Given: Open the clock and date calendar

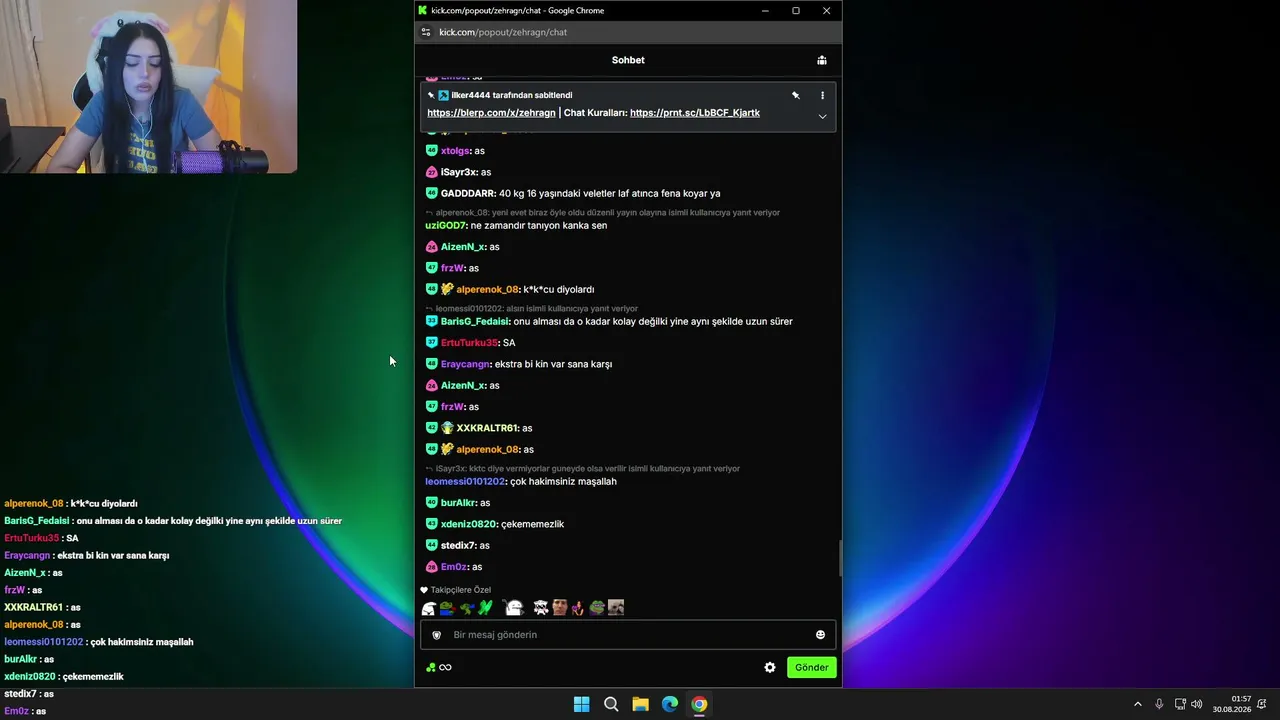Looking at the screenshot, I should tap(1232, 704).
